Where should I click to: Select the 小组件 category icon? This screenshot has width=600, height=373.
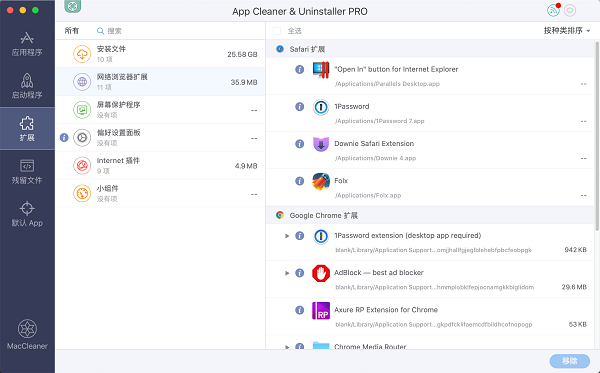[x=82, y=194]
